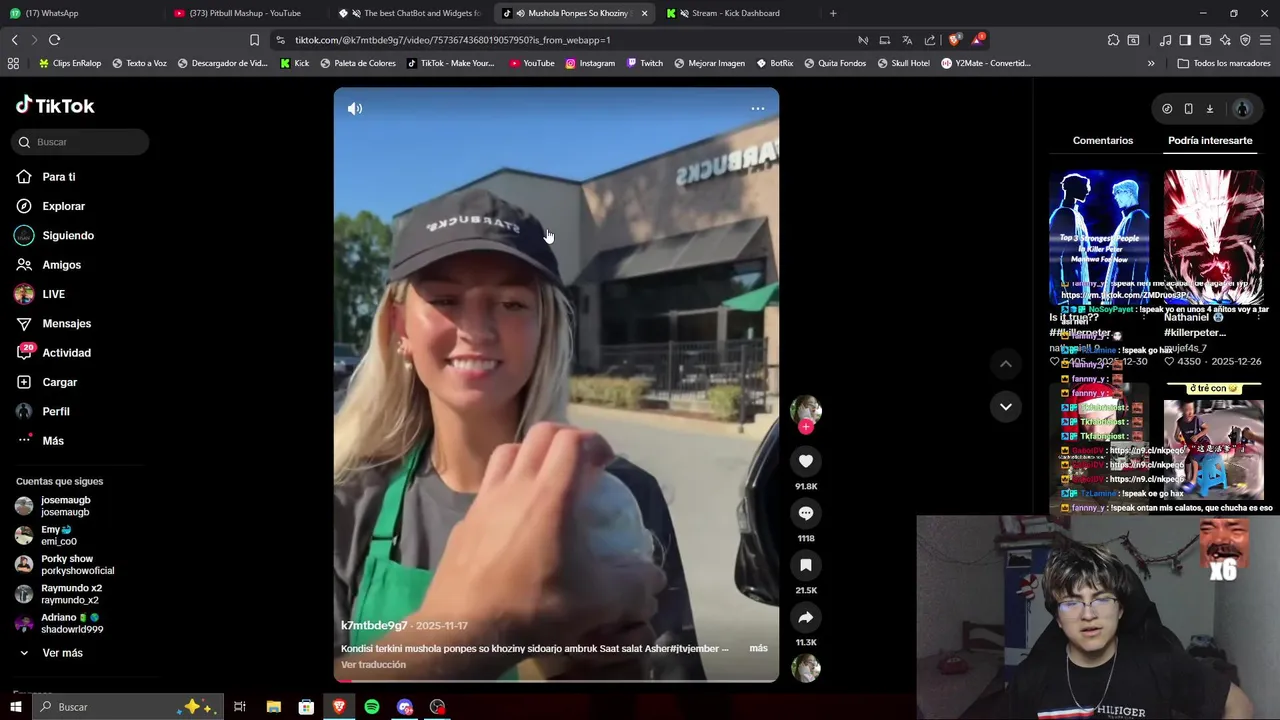1280x720 pixels.
Task: Save the video with bookmark icon
Action: pos(806,565)
